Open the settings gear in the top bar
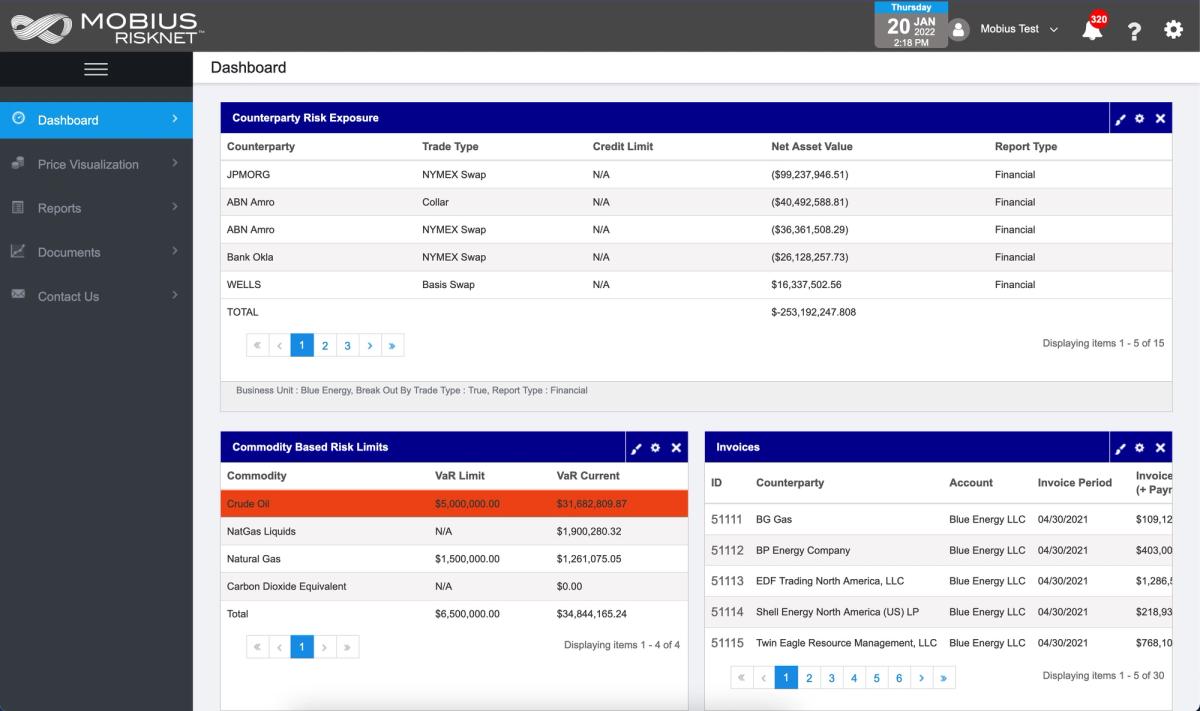 pos(1172,30)
